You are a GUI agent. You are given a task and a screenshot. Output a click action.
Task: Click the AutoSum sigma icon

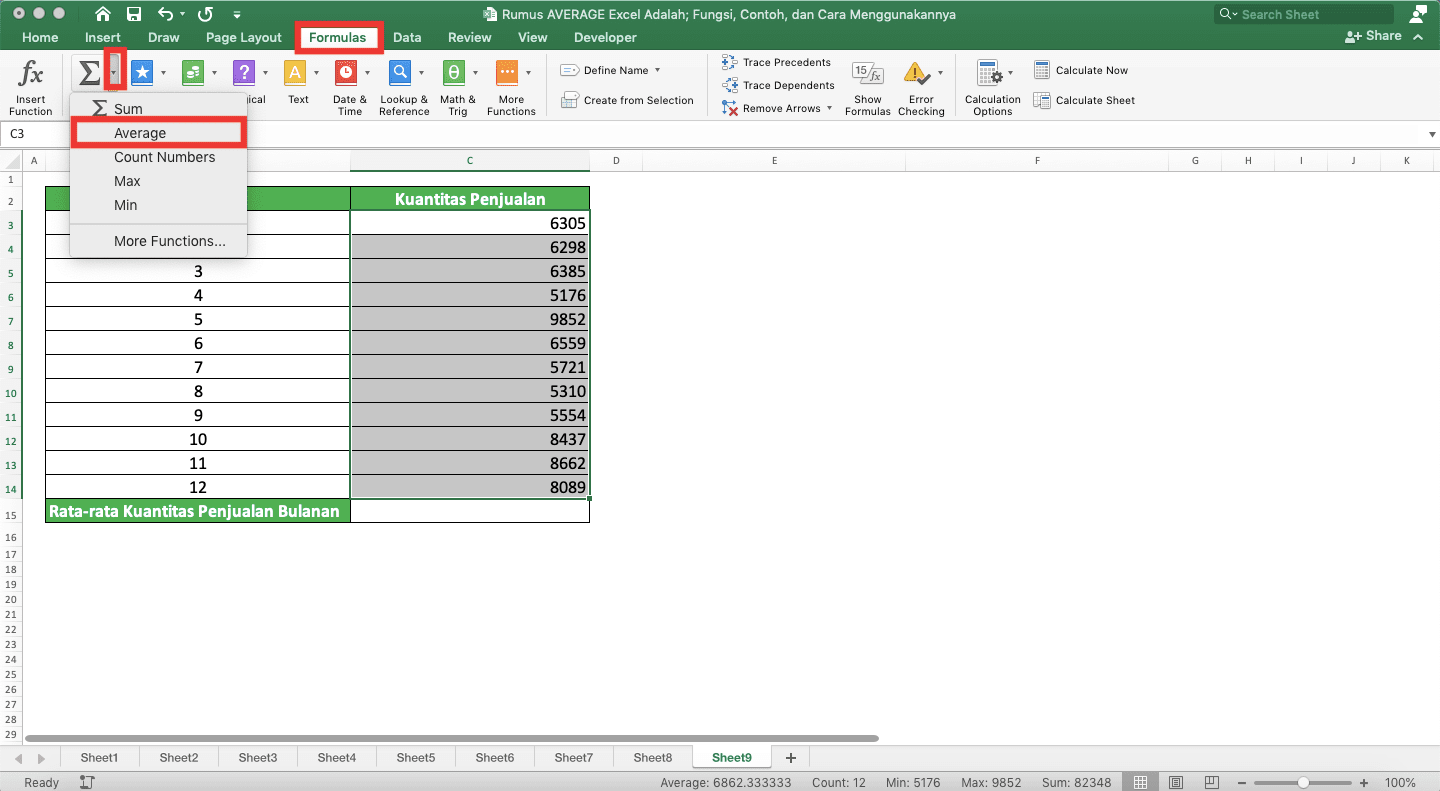89,72
